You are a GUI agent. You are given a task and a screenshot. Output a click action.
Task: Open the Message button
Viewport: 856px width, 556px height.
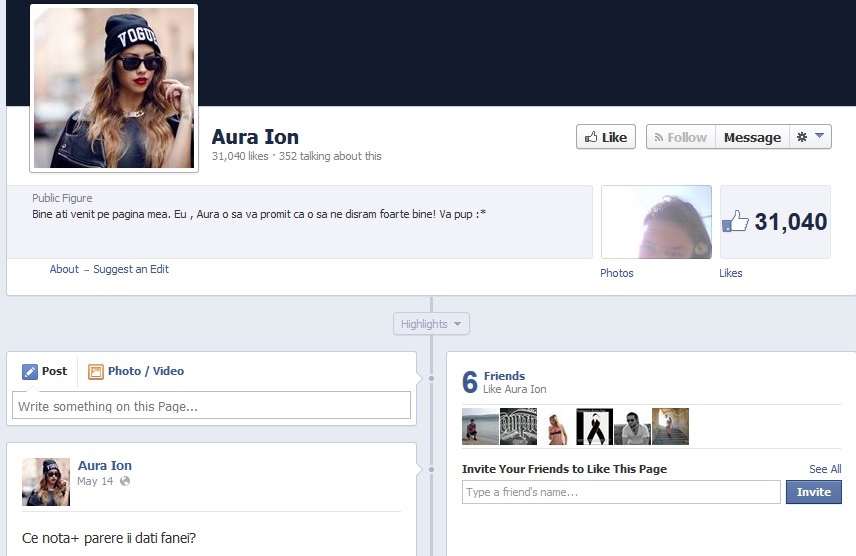click(752, 137)
